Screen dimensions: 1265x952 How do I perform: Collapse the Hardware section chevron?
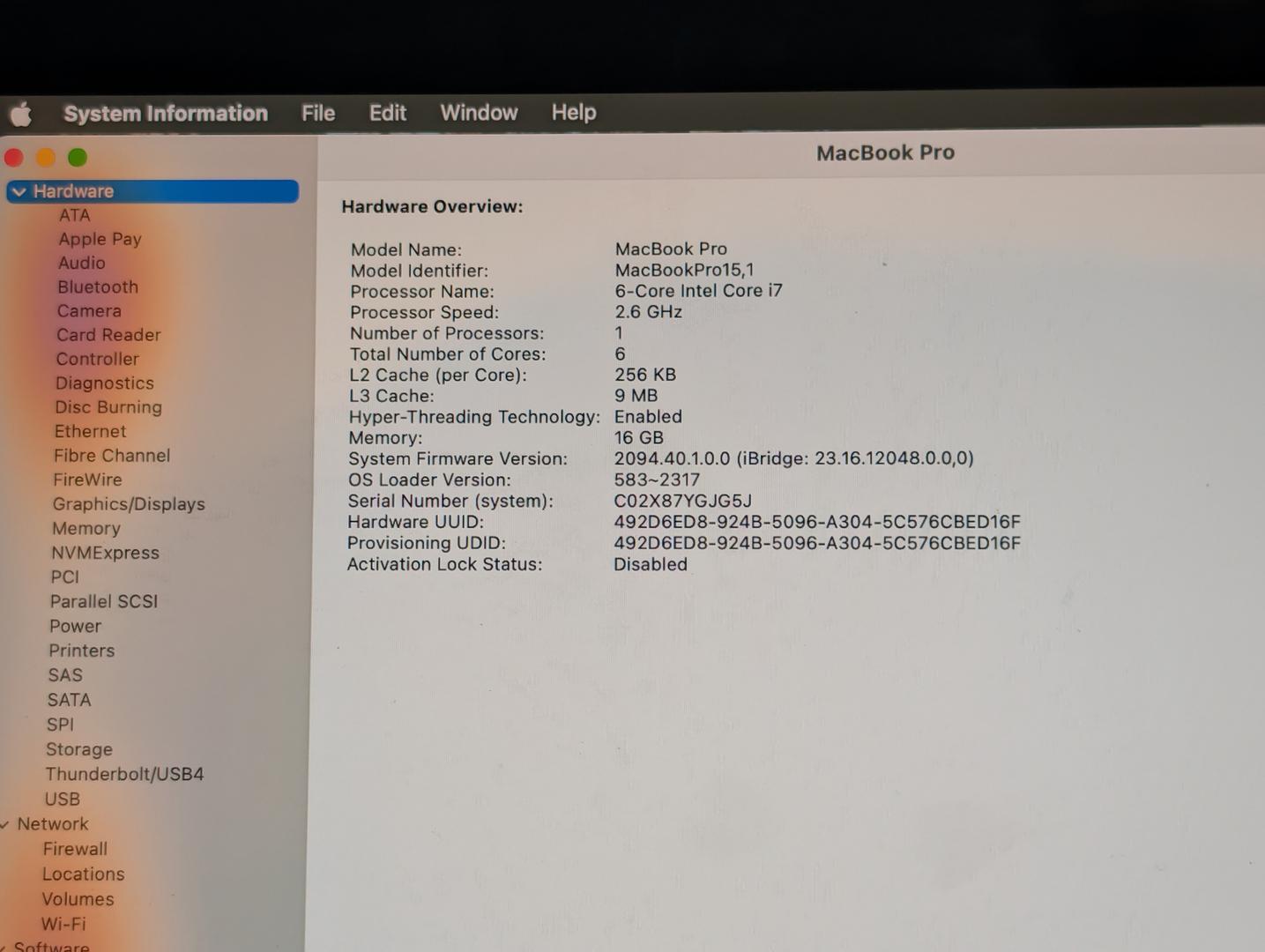pyautogui.click(x=19, y=191)
